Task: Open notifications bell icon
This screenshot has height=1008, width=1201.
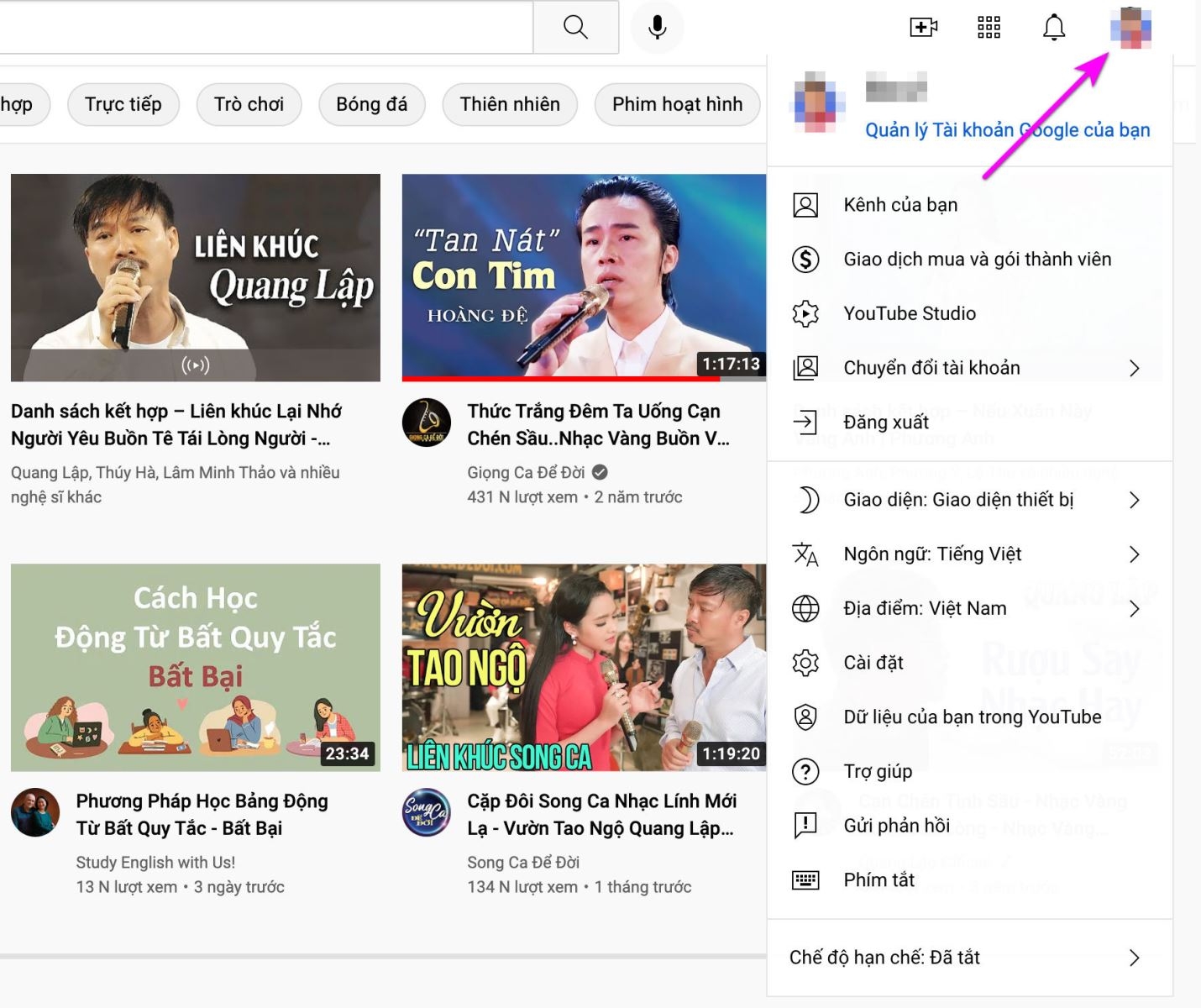Action: 1053,26
